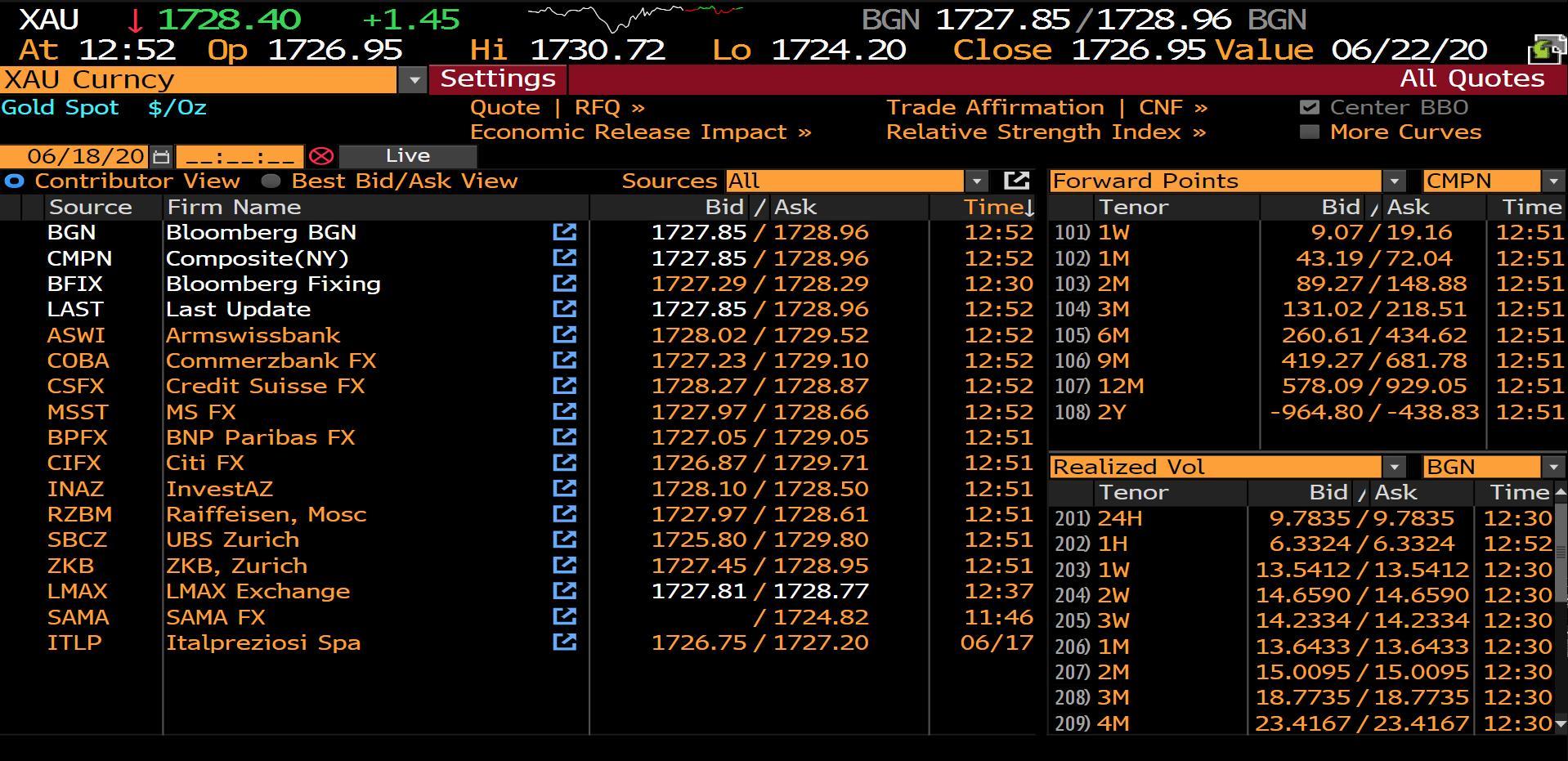Pop out quotes panel with arrow icon
Image resolution: width=1568 pixels, height=761 pixels.
(1016, 181)
